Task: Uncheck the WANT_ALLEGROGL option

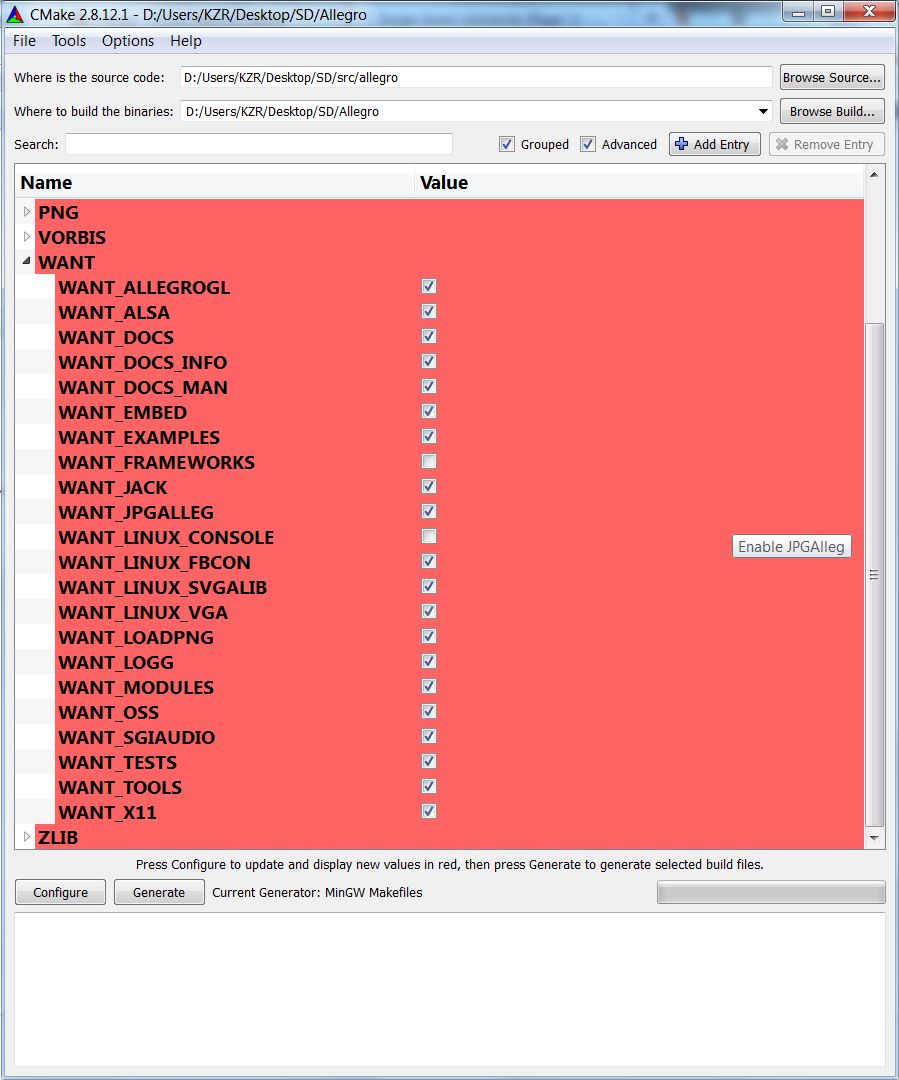Action: (428, 287)
